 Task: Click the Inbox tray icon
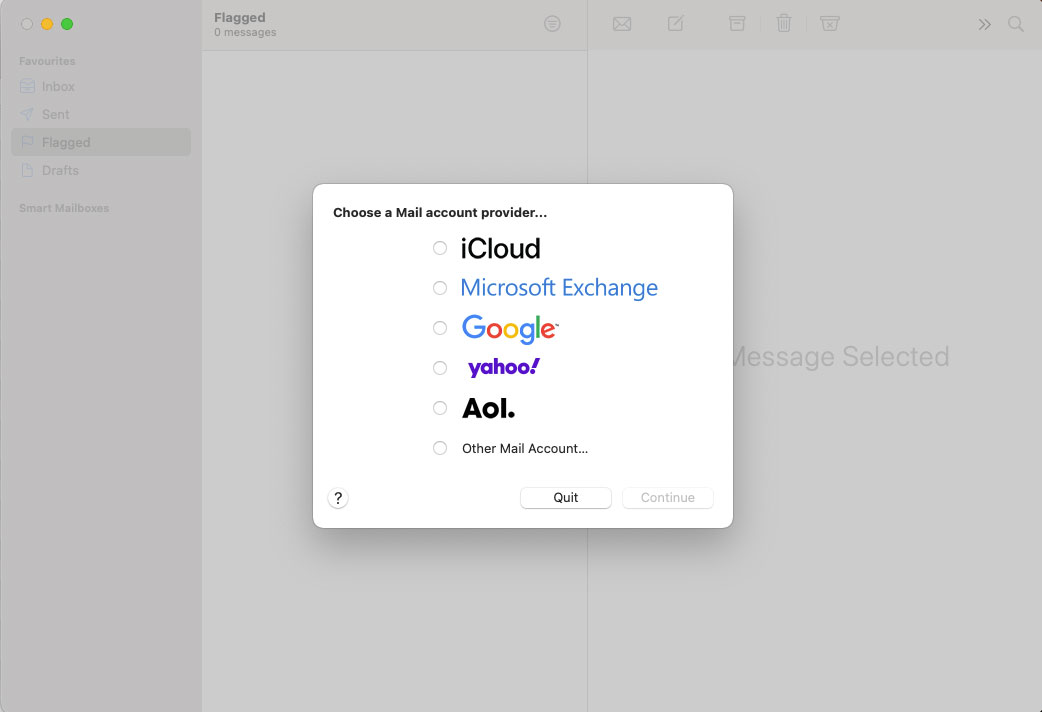tap(27, 86)
